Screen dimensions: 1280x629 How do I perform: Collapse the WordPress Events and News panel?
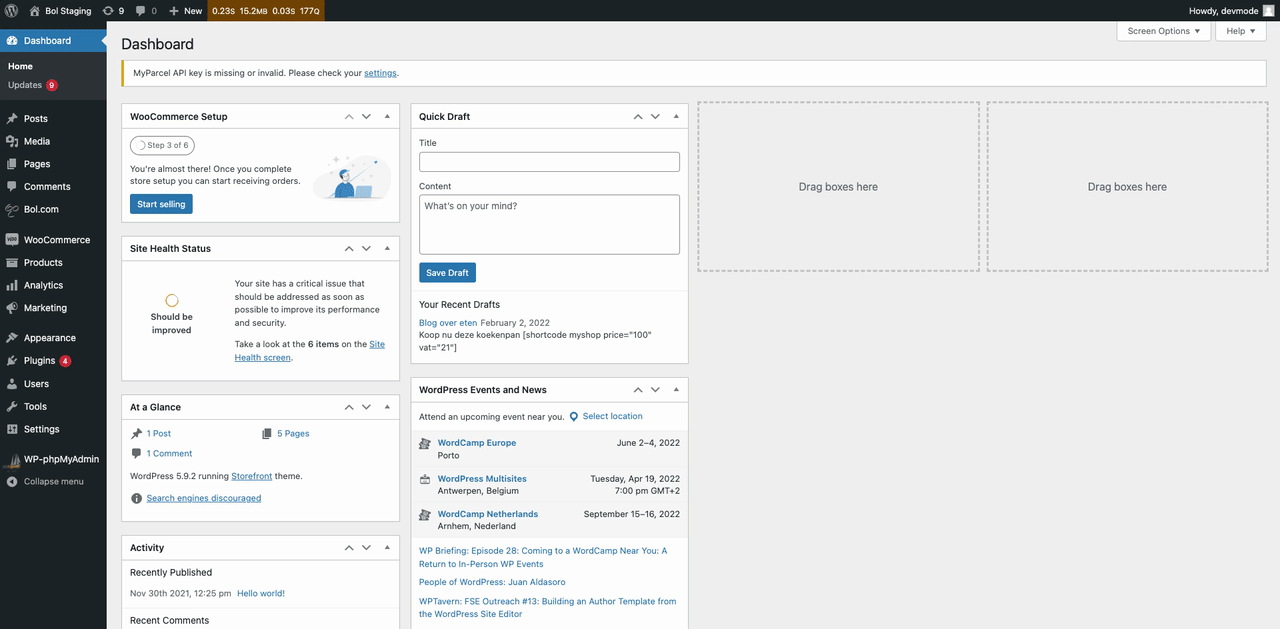(x=676, y=390)
